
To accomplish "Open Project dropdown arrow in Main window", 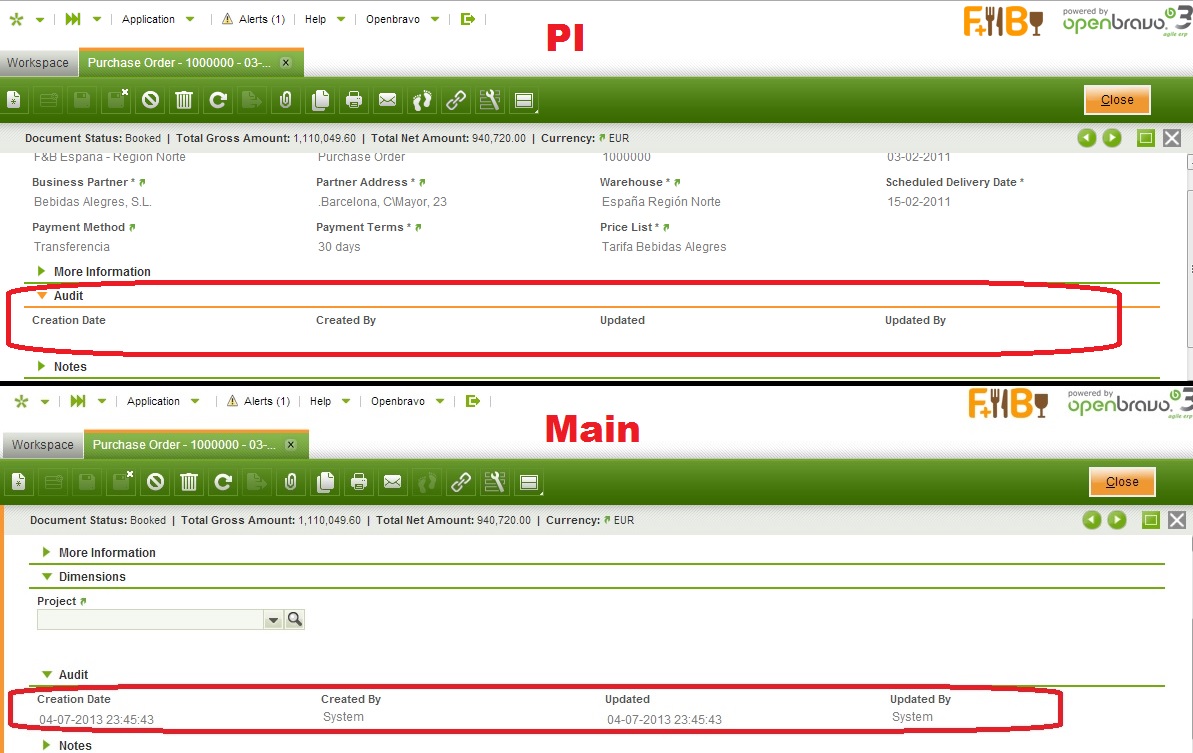I will tap(273, 620).
